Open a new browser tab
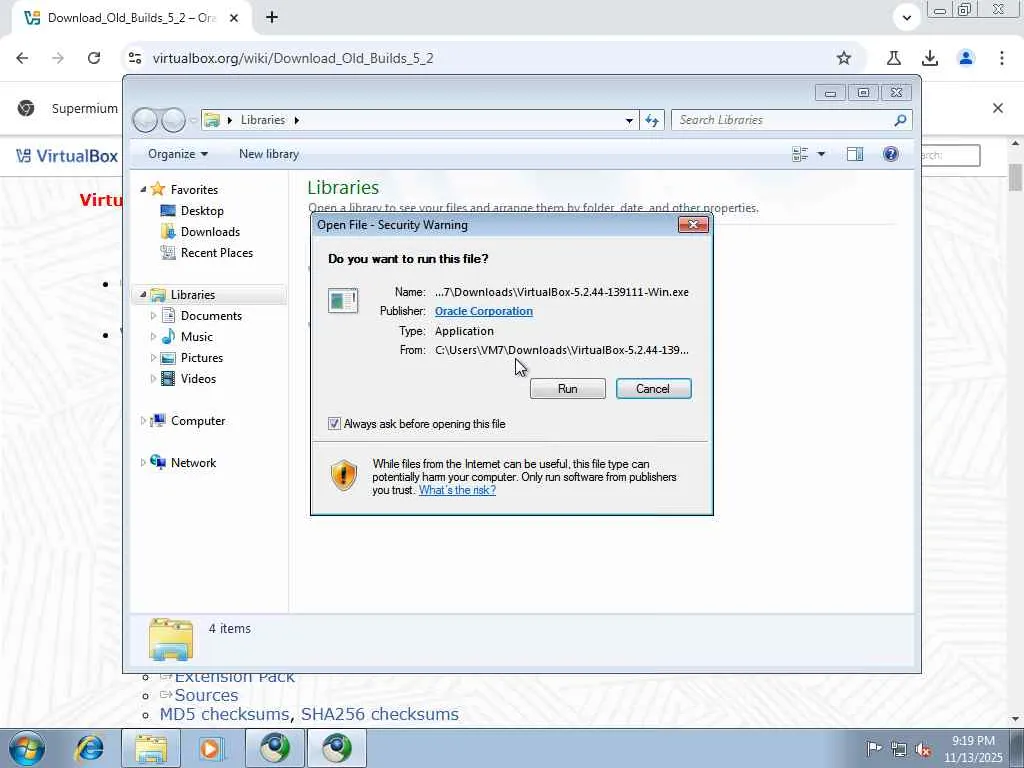 coord(272,18)
